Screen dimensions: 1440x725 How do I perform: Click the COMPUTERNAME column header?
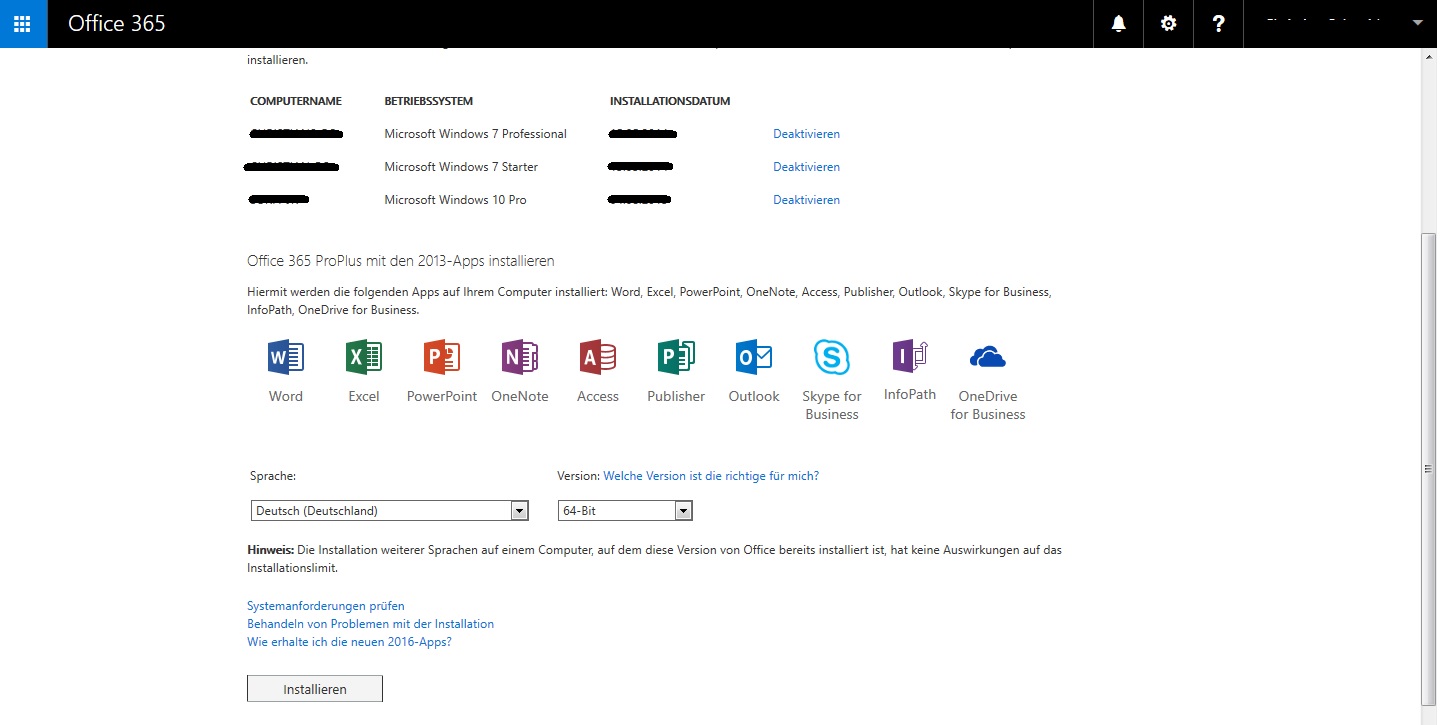click(x=296, y=102)
